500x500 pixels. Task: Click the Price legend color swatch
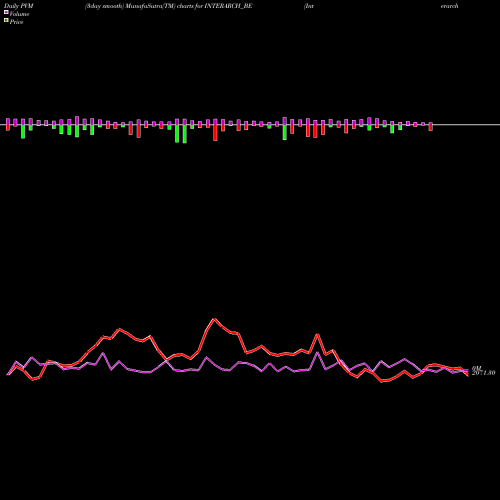pyautogui.click(x=6, y=21)
